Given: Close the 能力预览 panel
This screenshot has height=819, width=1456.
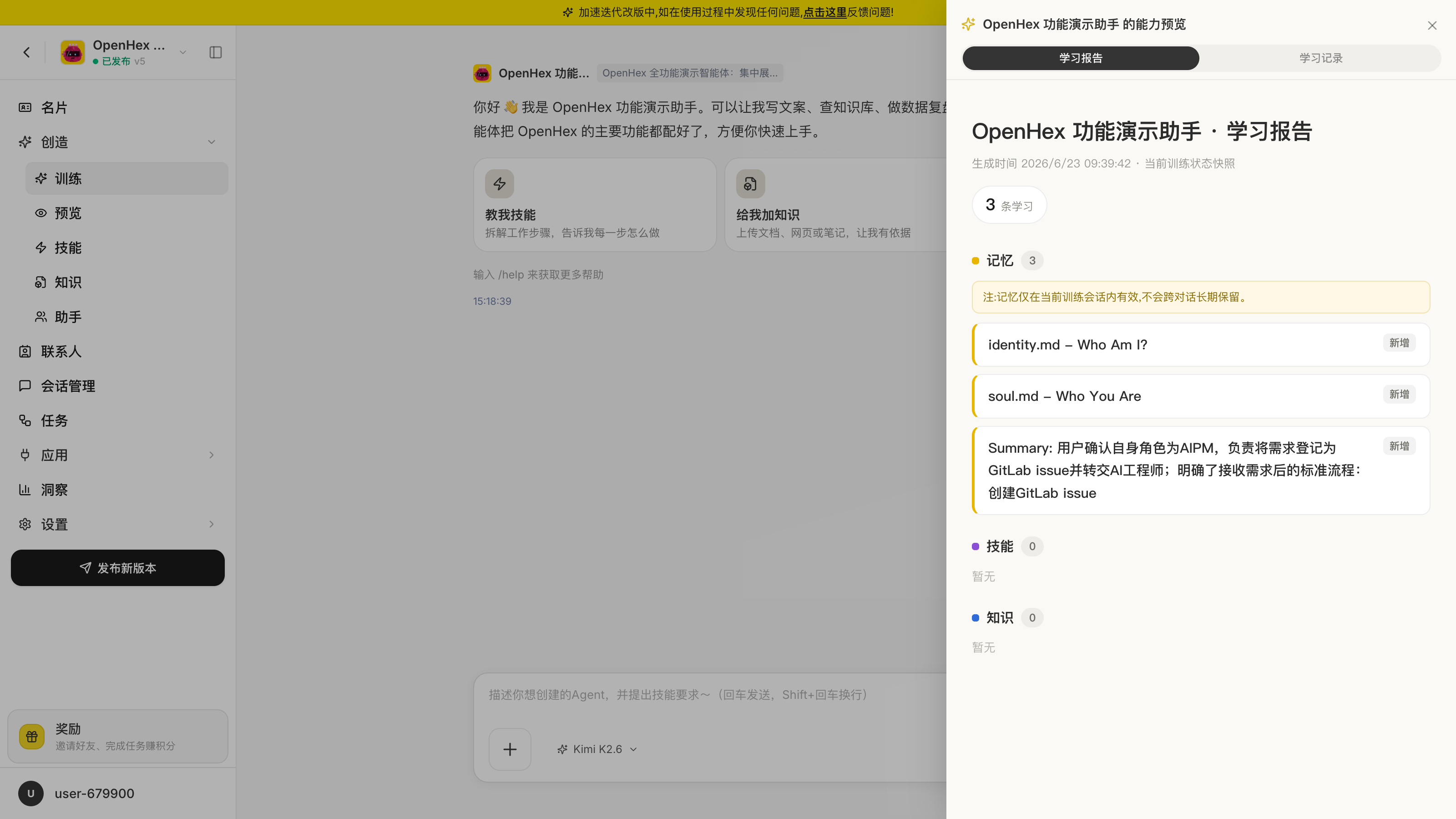Looking at the screenshot, I should click(1432, 25).
